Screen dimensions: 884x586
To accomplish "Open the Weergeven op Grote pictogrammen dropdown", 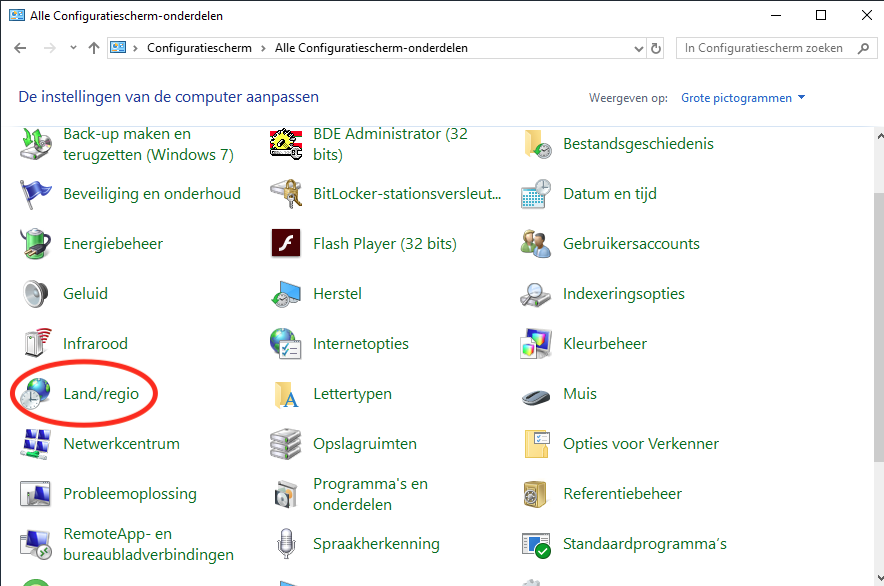I will [743, 98].
